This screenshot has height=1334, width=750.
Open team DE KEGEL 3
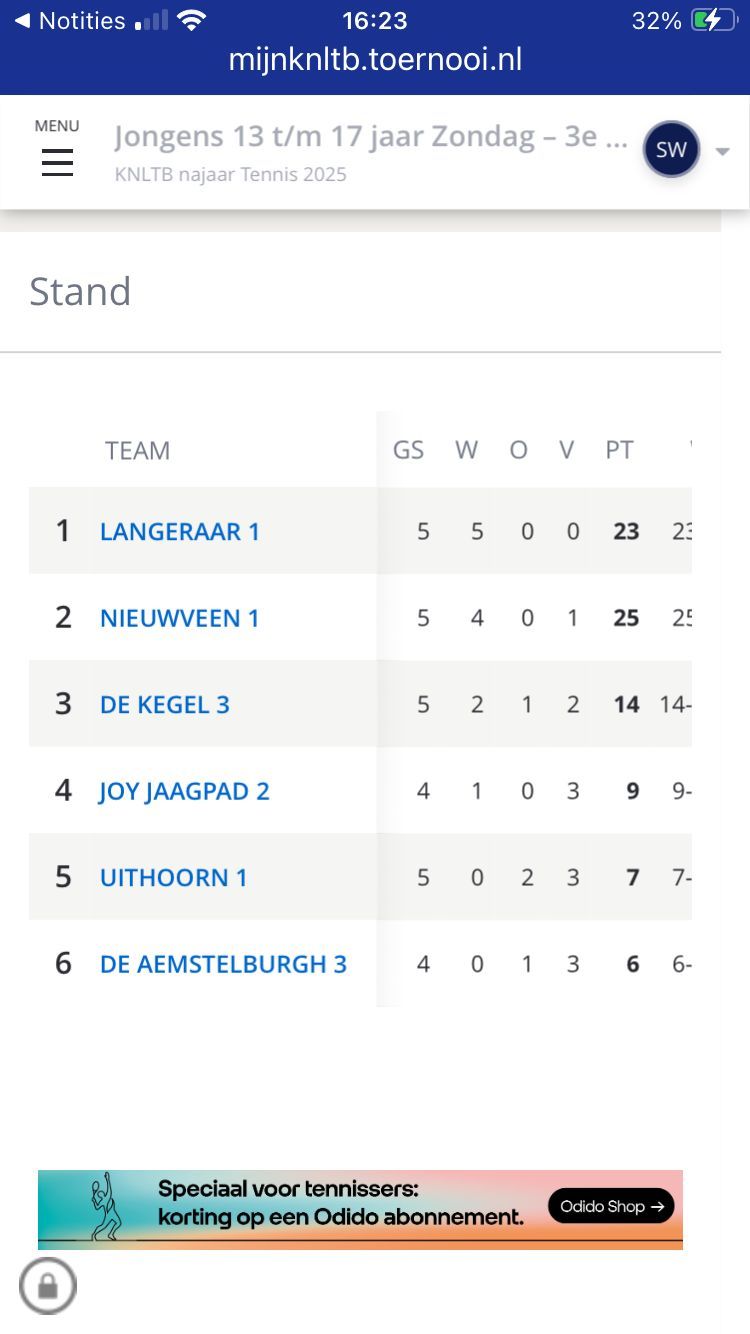tap(165, 704)
